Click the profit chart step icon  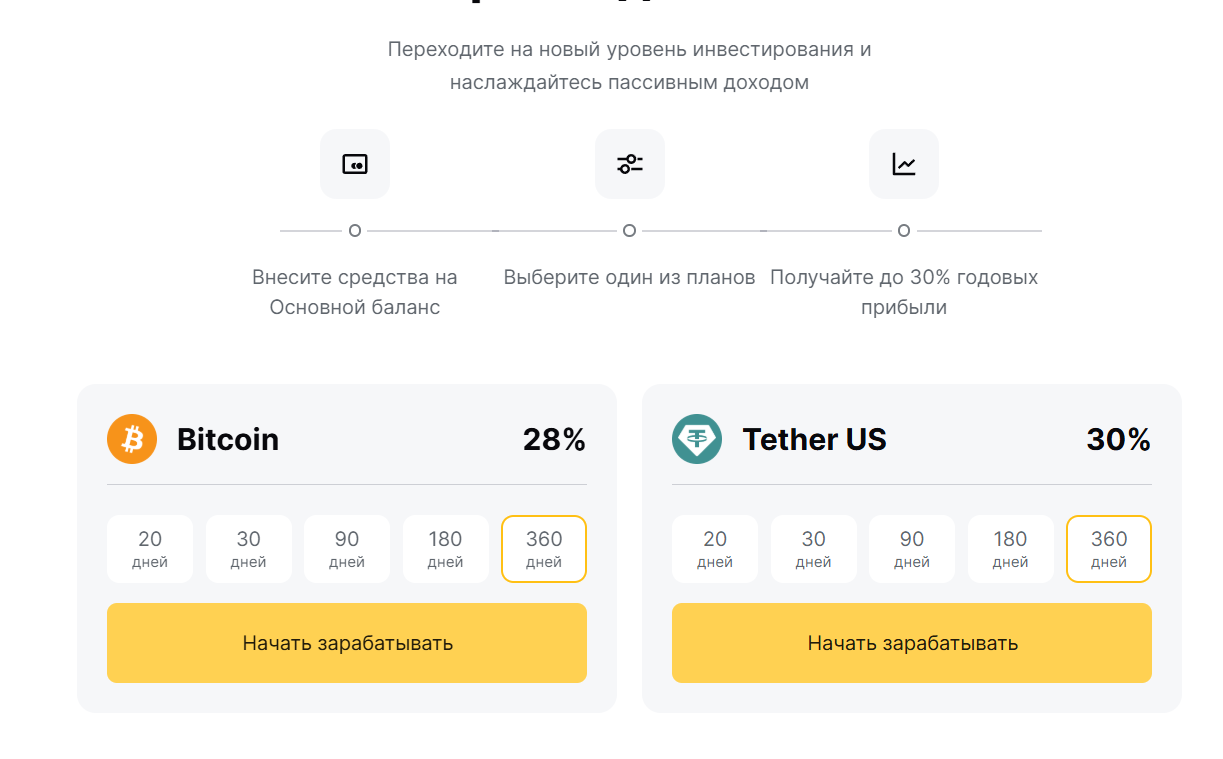904,164
